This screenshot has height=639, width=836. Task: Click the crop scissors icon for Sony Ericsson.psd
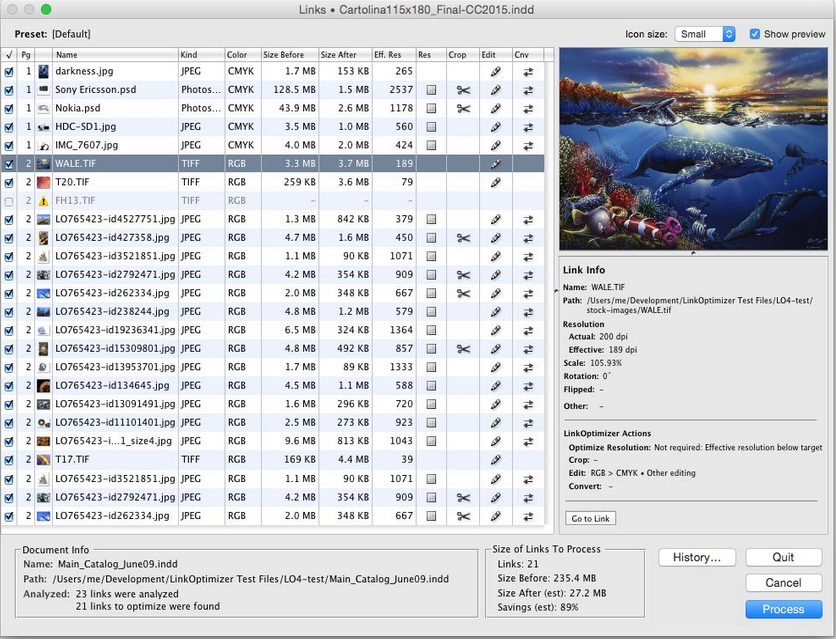(x=462, y=90)
